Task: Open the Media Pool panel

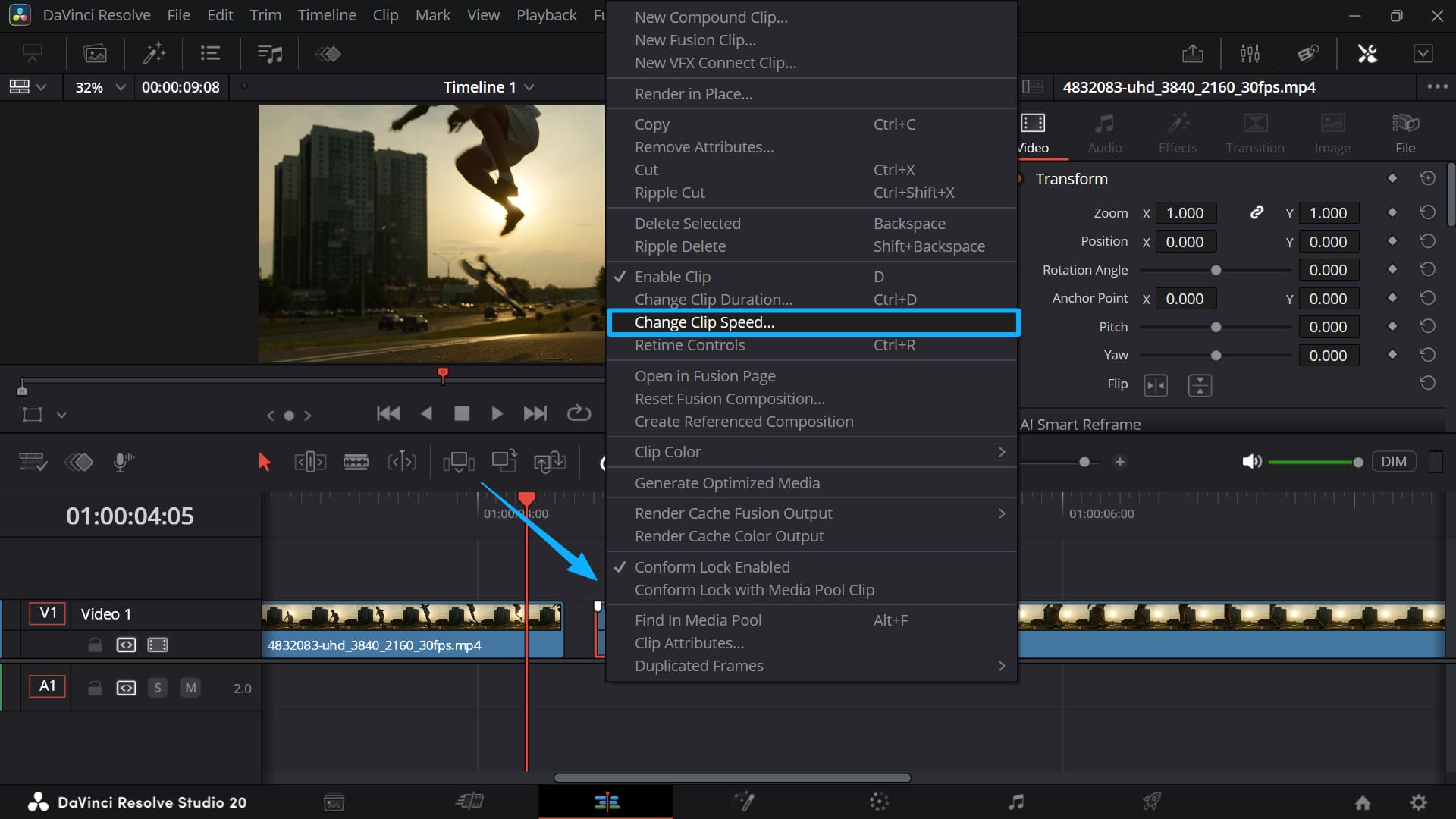Action: (x=95, y=53)
